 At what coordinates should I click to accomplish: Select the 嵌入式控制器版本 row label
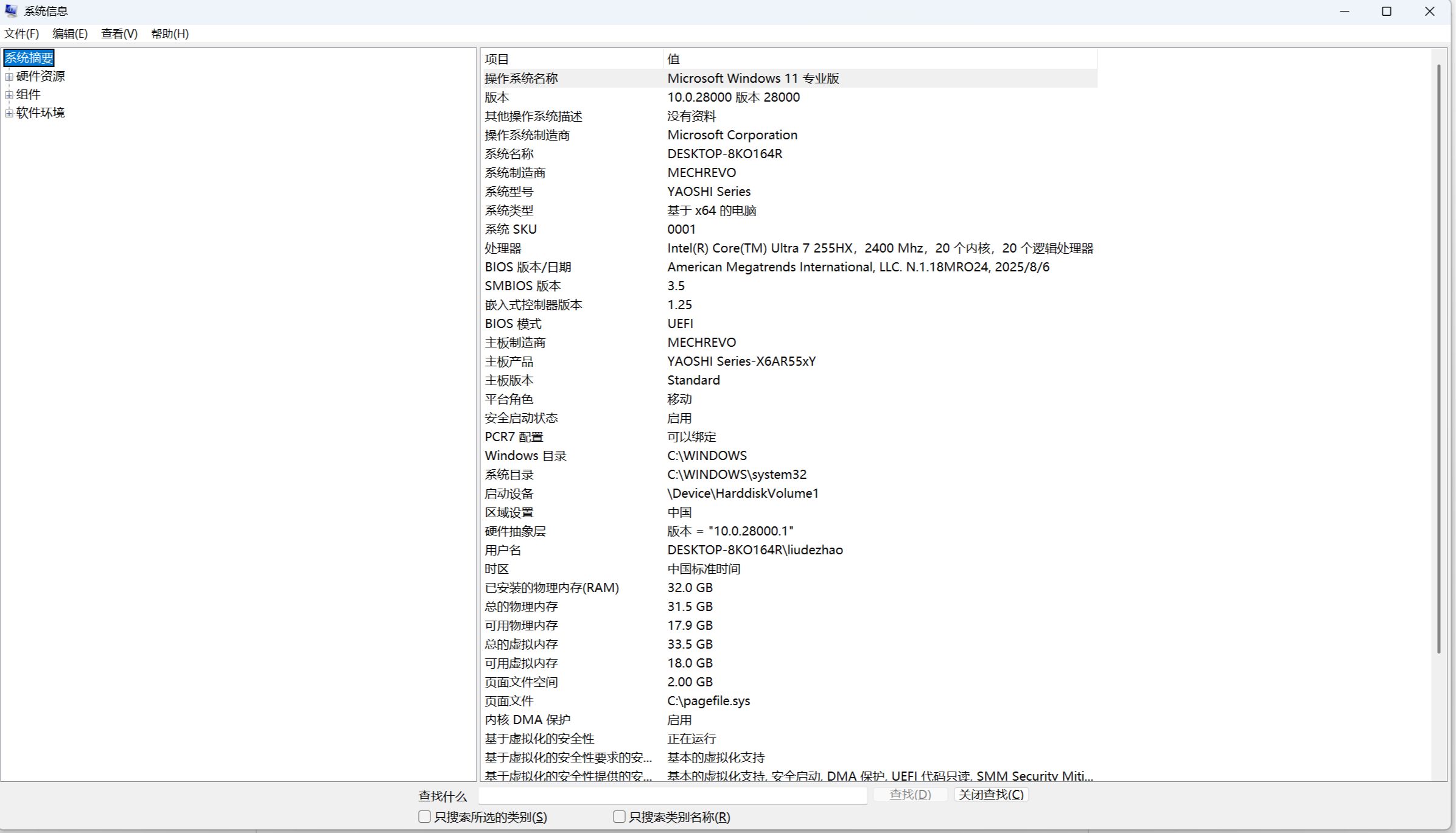(533, 305)
